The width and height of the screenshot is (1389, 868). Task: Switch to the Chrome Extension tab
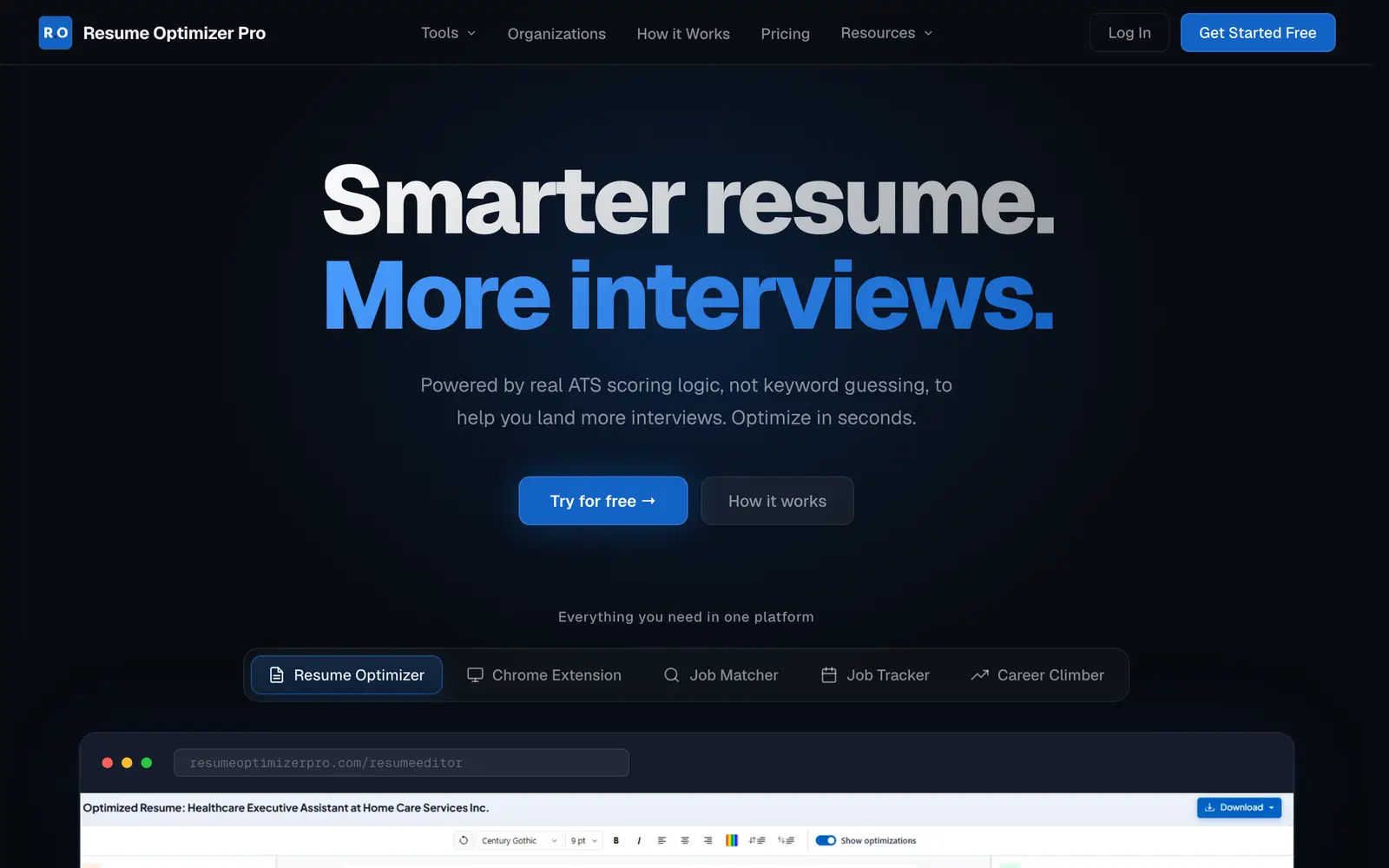click(x=544, y=675)
